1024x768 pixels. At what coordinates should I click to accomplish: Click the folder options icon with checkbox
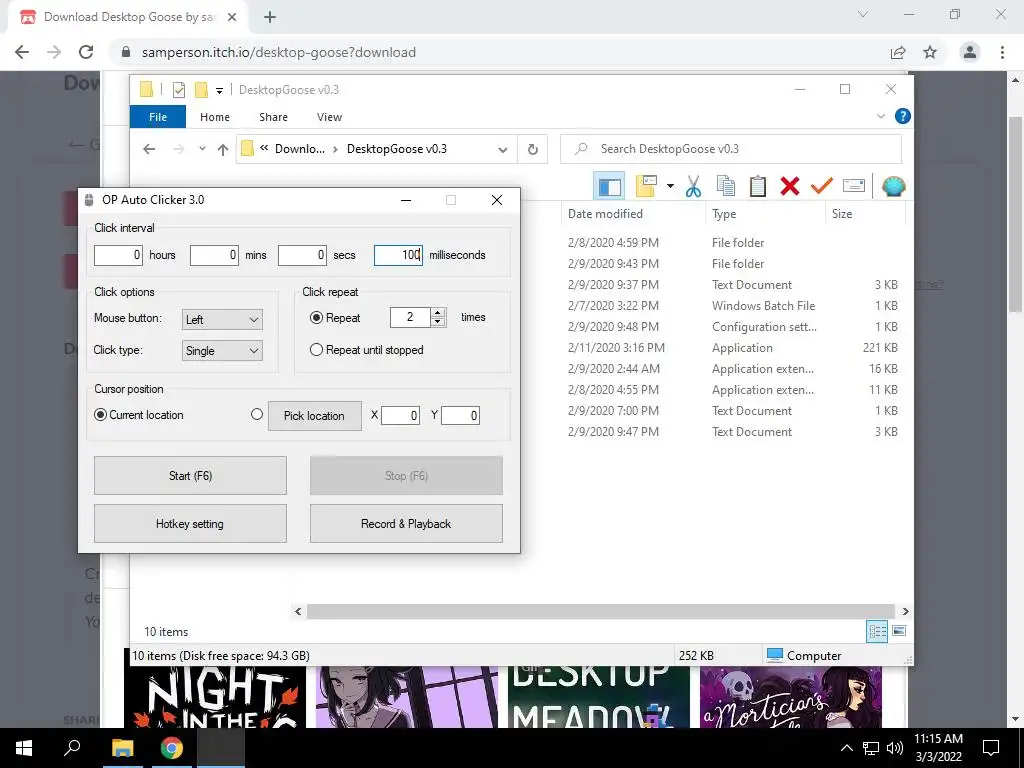tap(646, 186)
